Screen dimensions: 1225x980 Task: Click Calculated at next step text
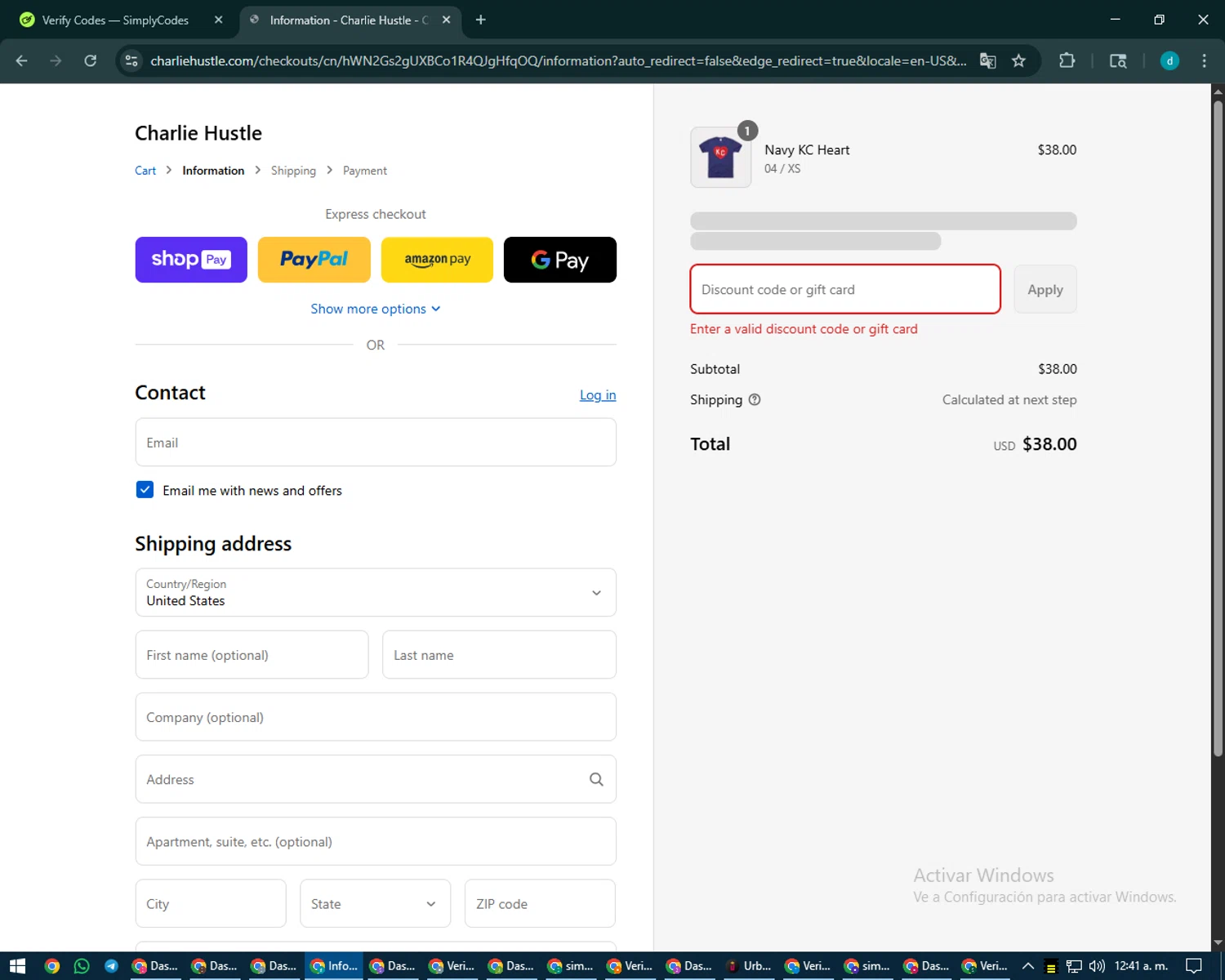click(1009, 399)
